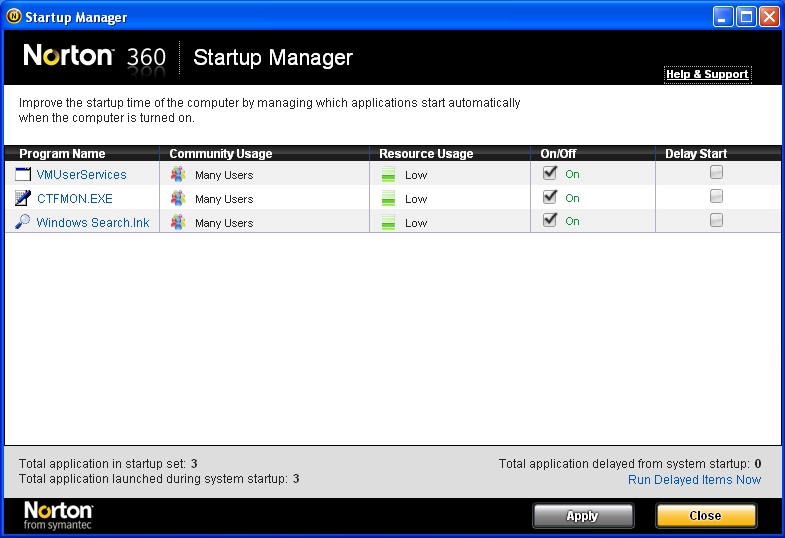This screenshot has height=538, width=785.
Task: Click the resource usage bar icon for VMUserServices
Action: 388,174
